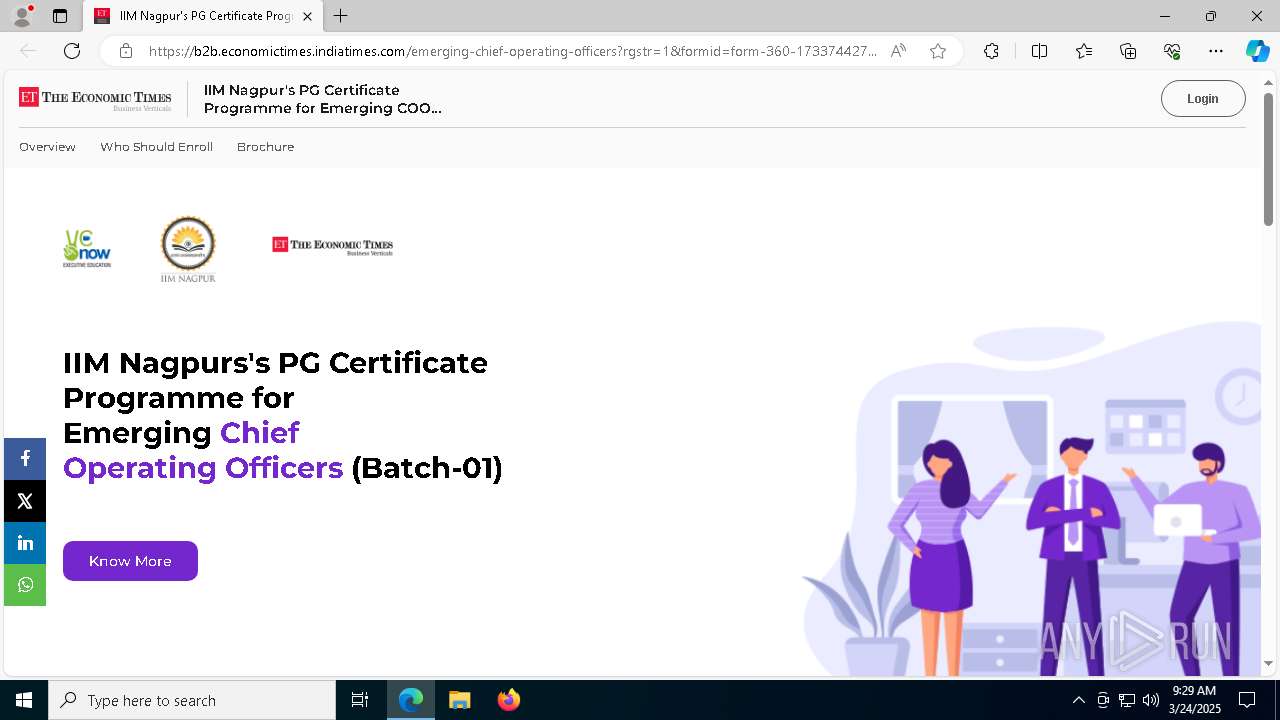The image size is (1280, 720).
Task: Open Edge profile avatar
Action: (x=22, y=16)
